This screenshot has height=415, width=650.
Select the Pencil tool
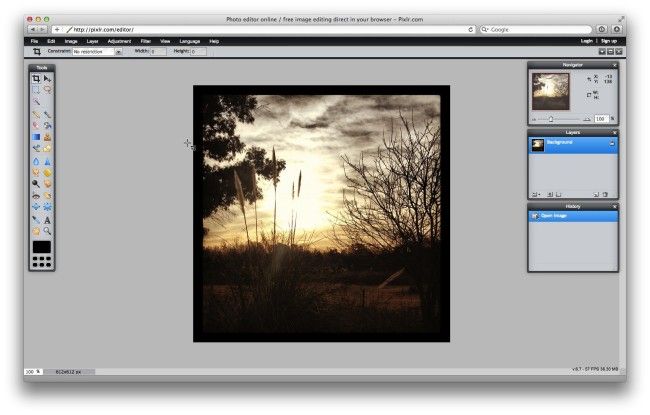36,114
